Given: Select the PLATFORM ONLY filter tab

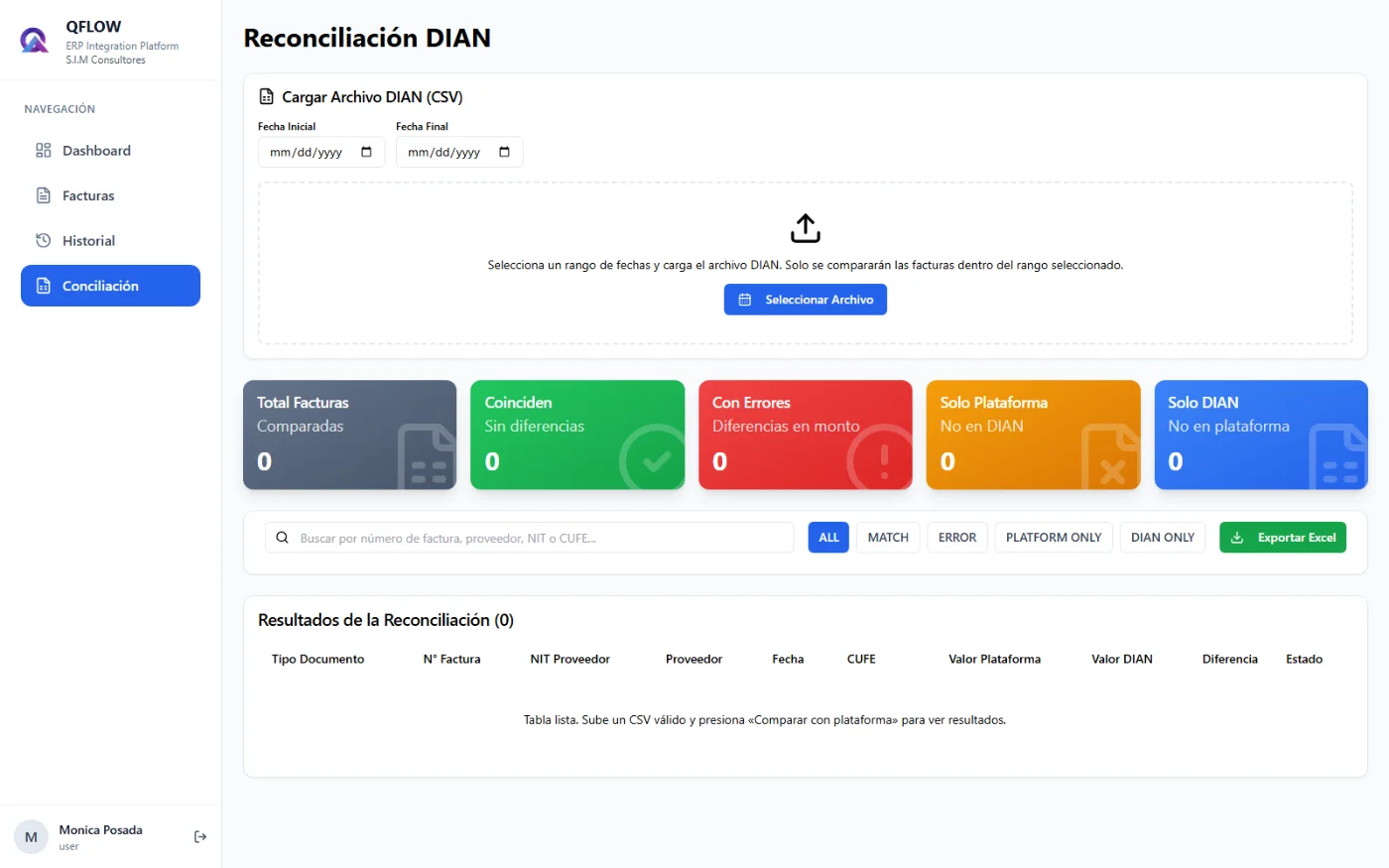Looking at the screenshot, I should click(x=1054, y=538).
